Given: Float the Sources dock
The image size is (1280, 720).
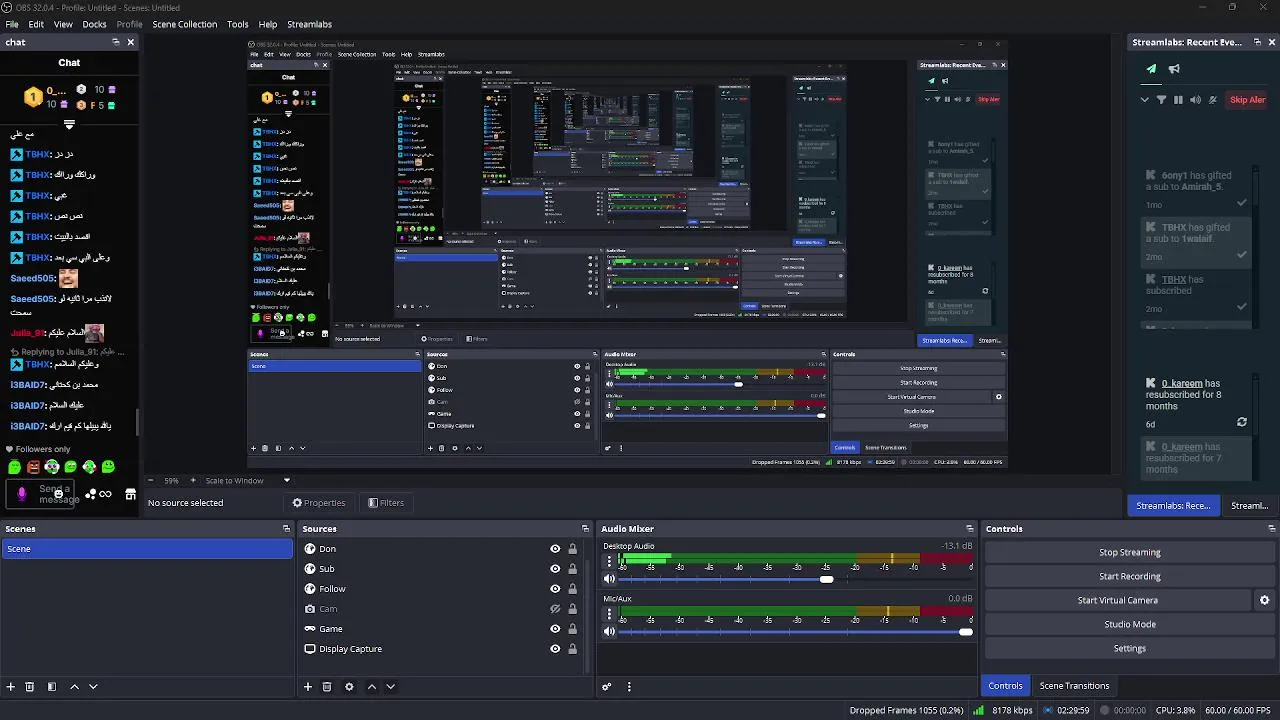Looking at the screenshot, I should tap(585, 529).
